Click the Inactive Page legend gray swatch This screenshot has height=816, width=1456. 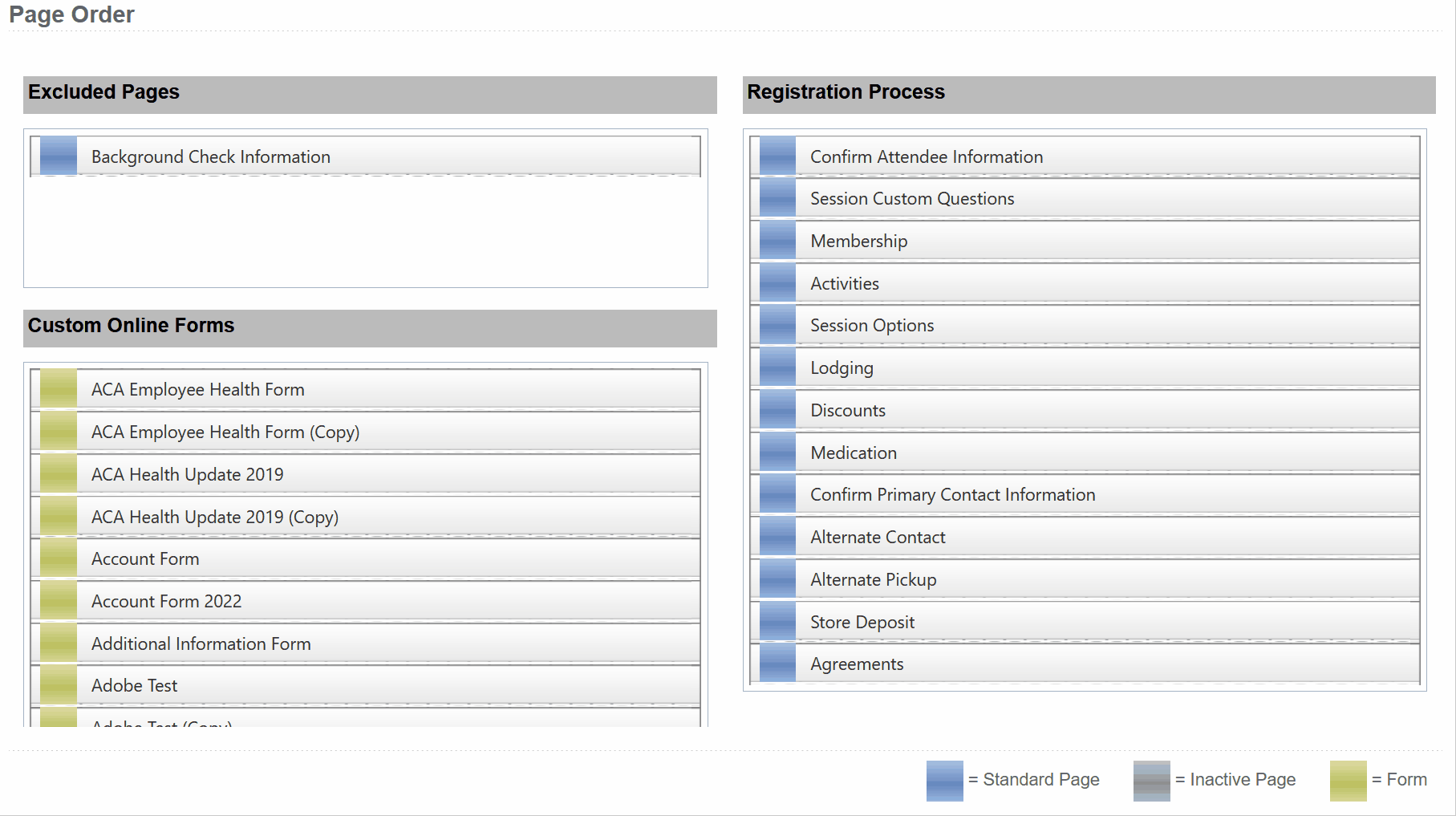1151,781
